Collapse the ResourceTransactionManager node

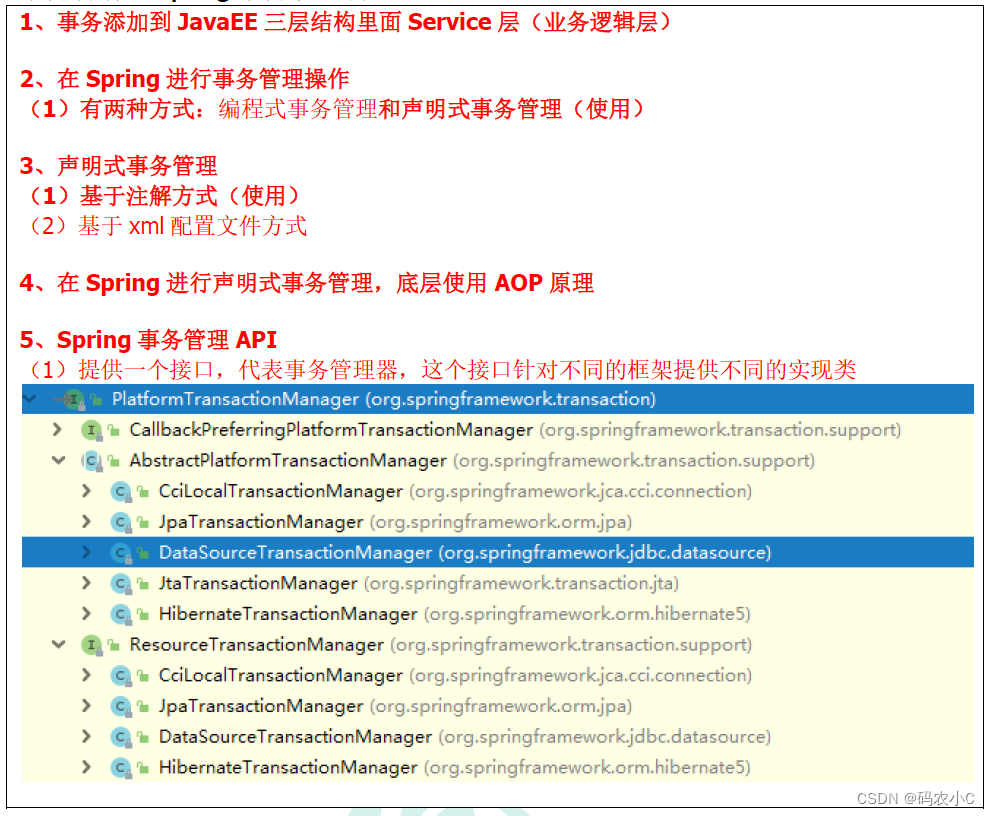(59, 644)
